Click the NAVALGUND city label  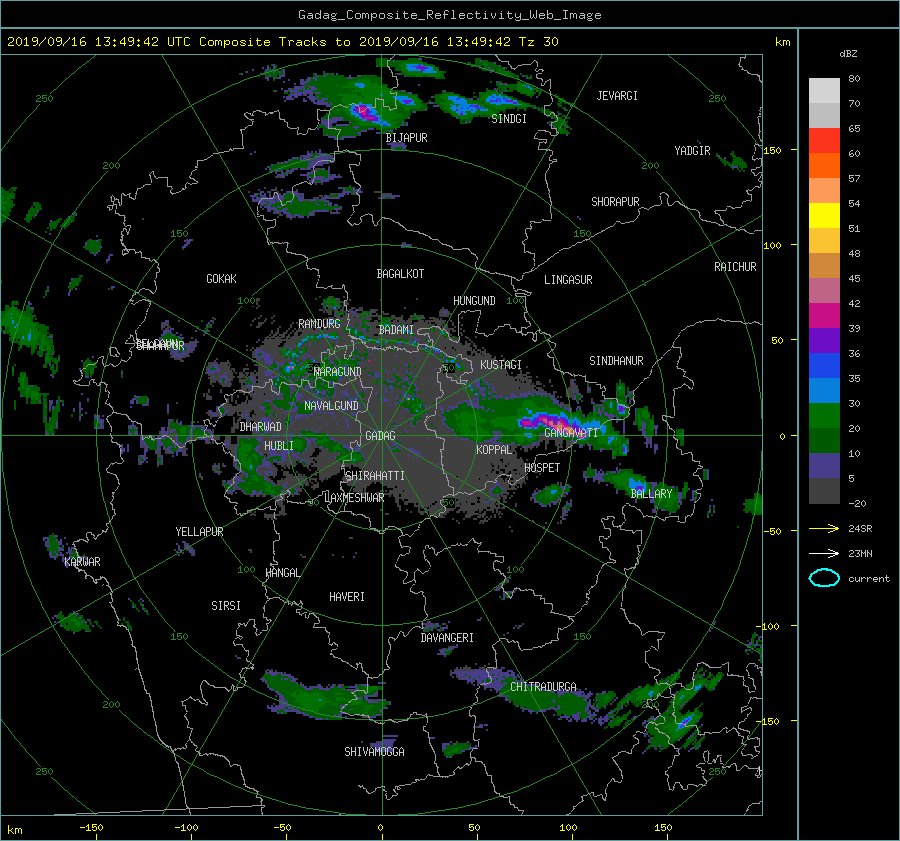click(331, 406)
